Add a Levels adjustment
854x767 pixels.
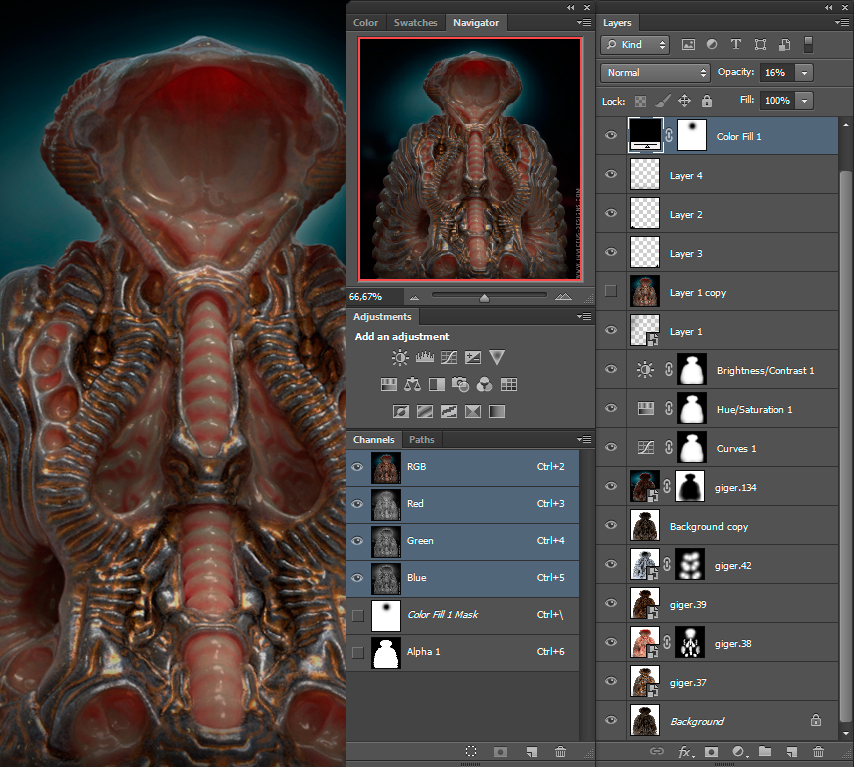pos(424,357)
